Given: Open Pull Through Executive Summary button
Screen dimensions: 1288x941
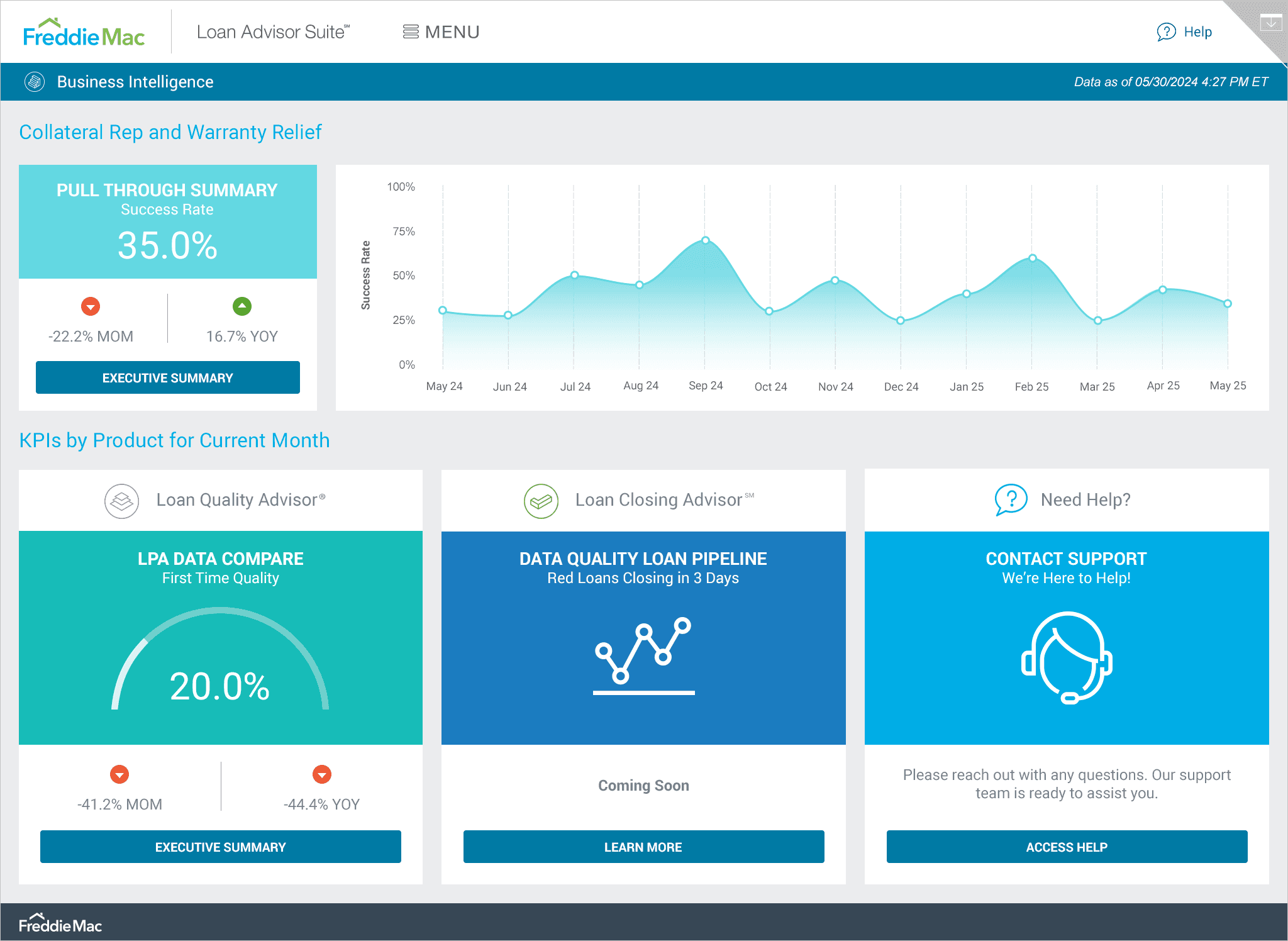Looking at the screenshot, I should [x=168, y=377].
